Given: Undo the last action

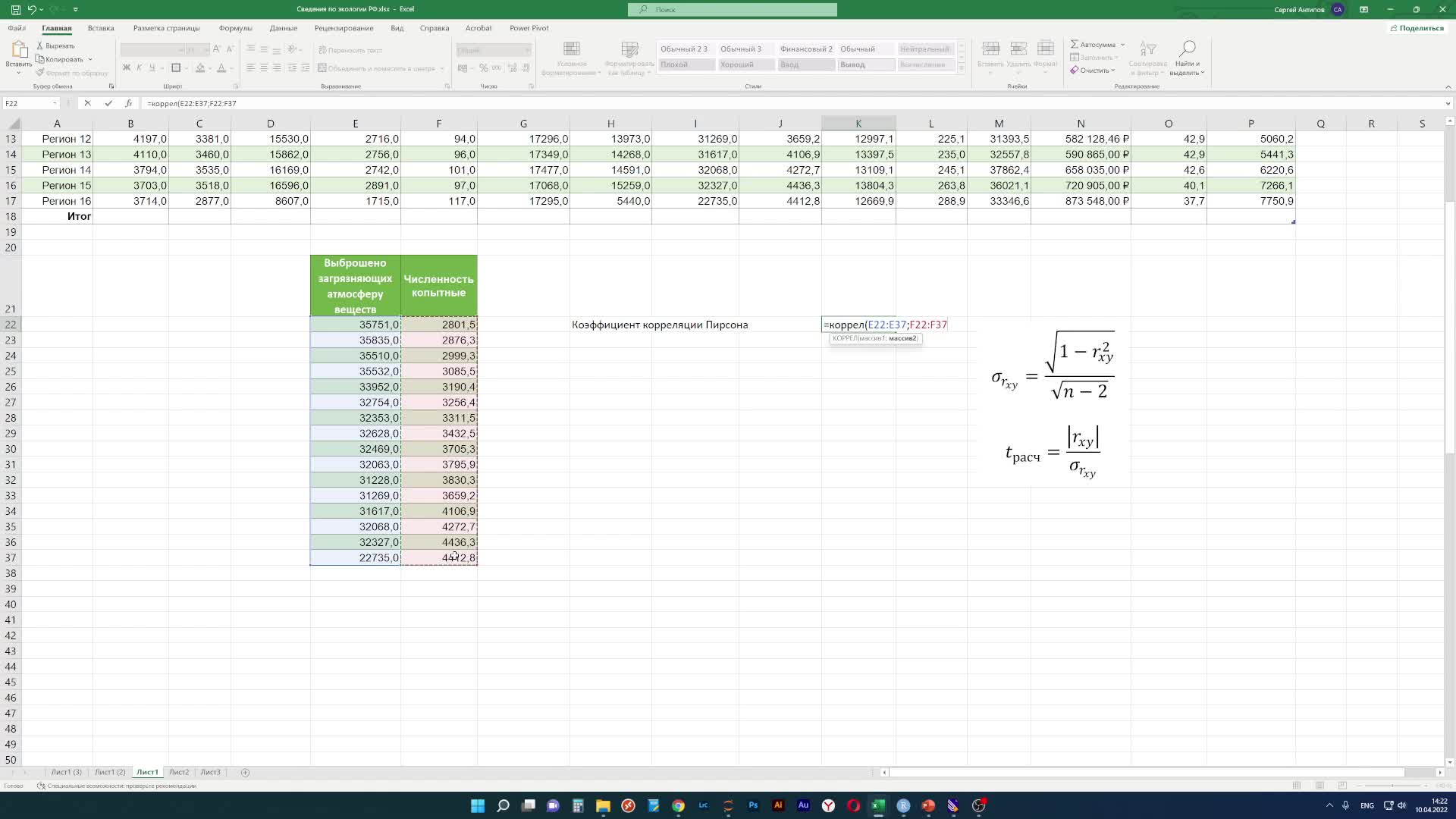Looking at the screenshot, I should pyautogui.click(x=32, y=9).
